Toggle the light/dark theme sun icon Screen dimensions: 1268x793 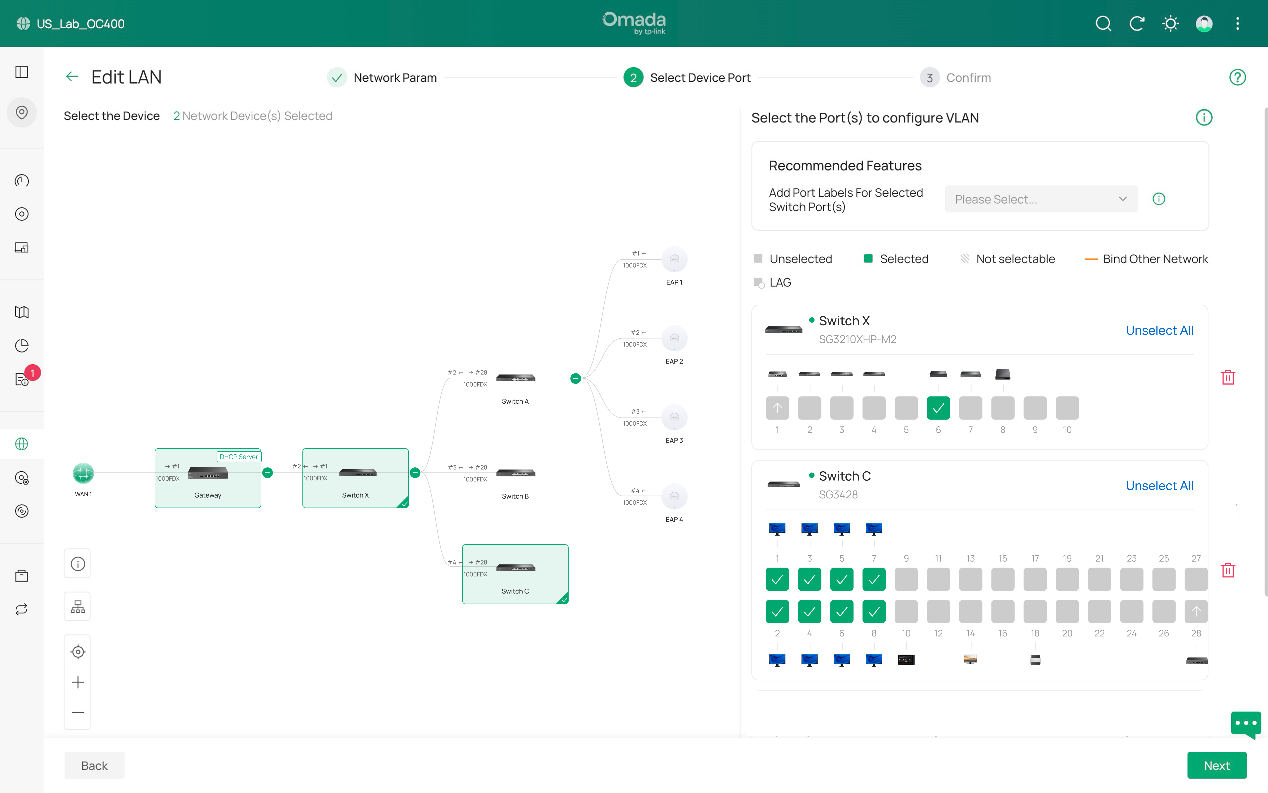point(1170,24)
